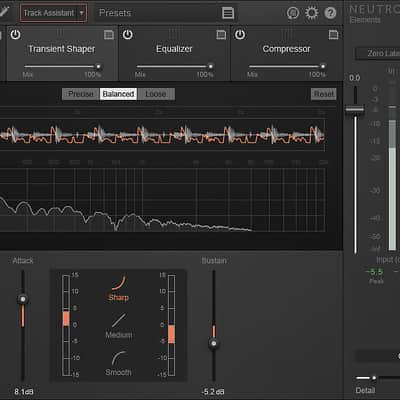This screenshot has height=400, width=400.
Task: Open the Track Assistant dropdown
Action: (x=54, y=13)
